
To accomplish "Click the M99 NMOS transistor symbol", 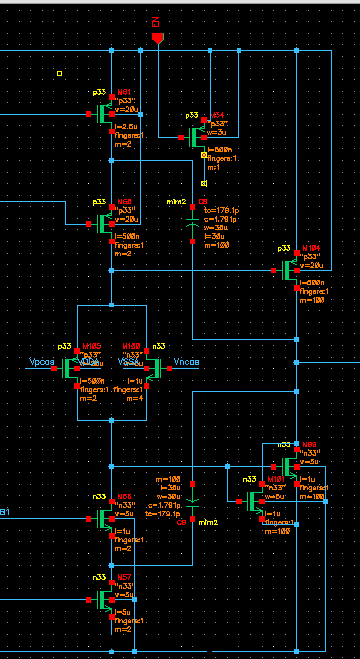I will pos(288,467).
